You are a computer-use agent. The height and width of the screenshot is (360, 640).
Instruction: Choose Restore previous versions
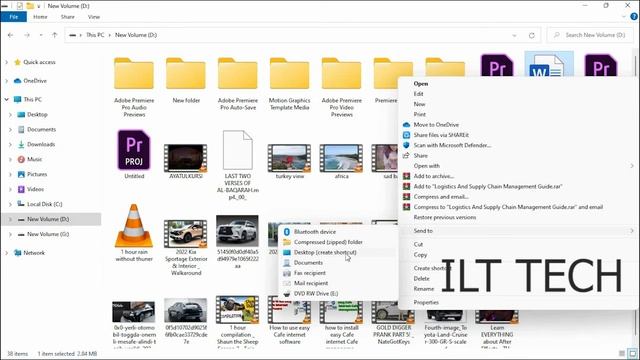[445, 218]
